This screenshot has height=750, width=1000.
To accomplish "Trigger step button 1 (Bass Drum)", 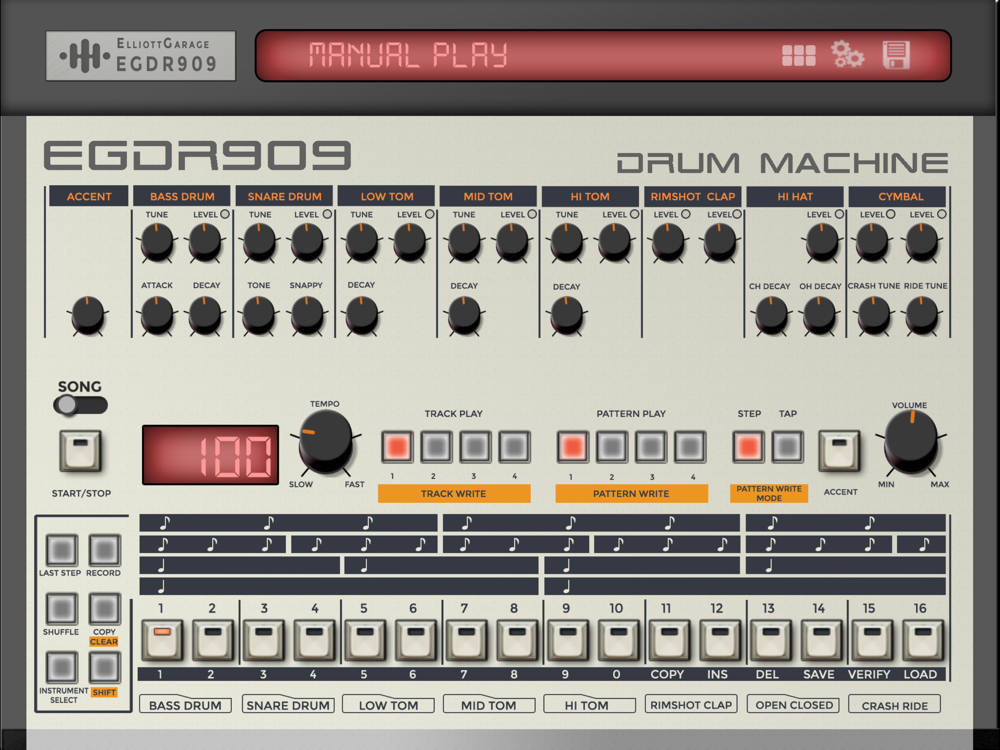I will pyautogui.click(x=162, y=640).
